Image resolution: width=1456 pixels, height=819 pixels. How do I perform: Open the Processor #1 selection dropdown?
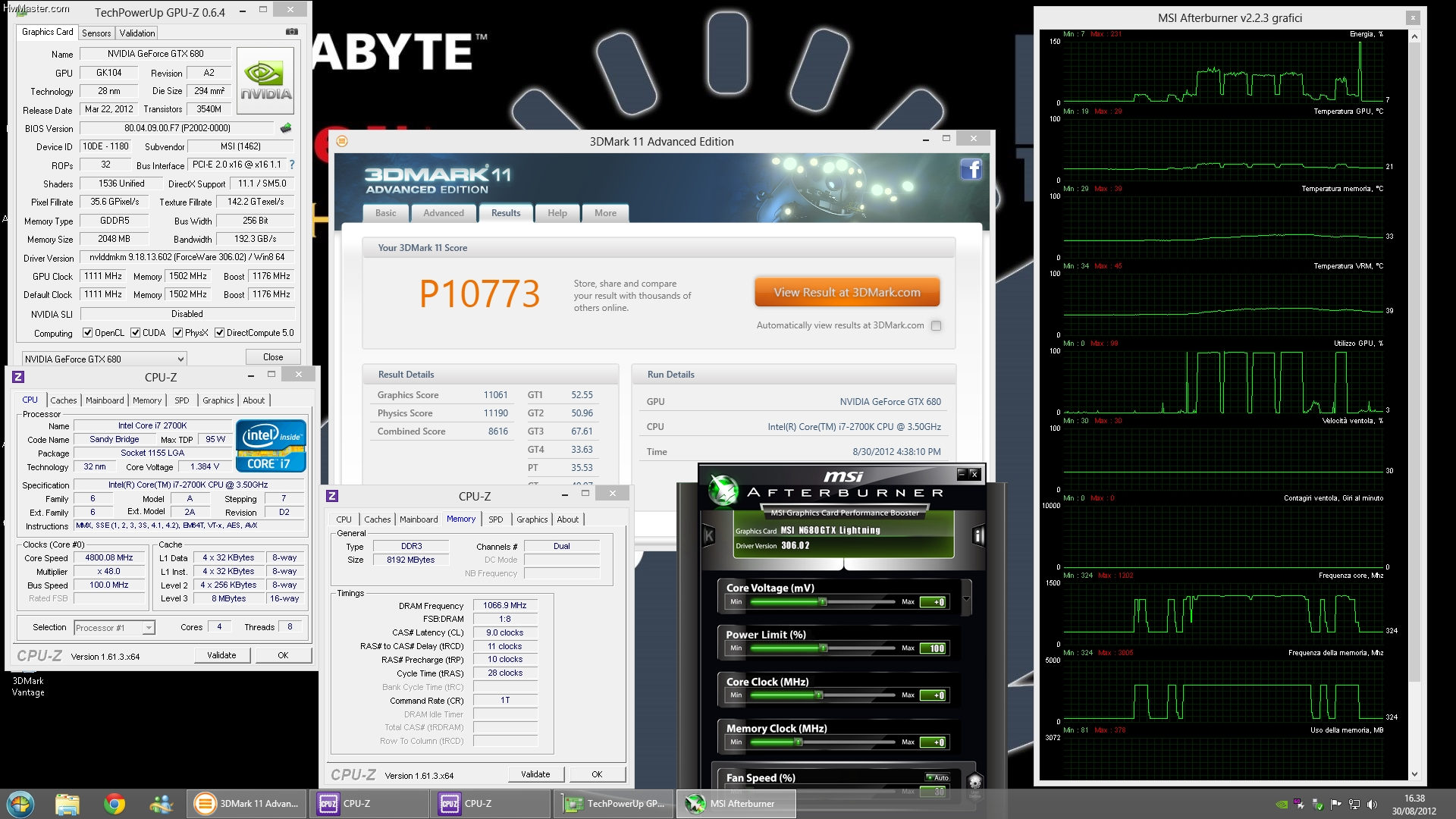click(x=115, y=628)
